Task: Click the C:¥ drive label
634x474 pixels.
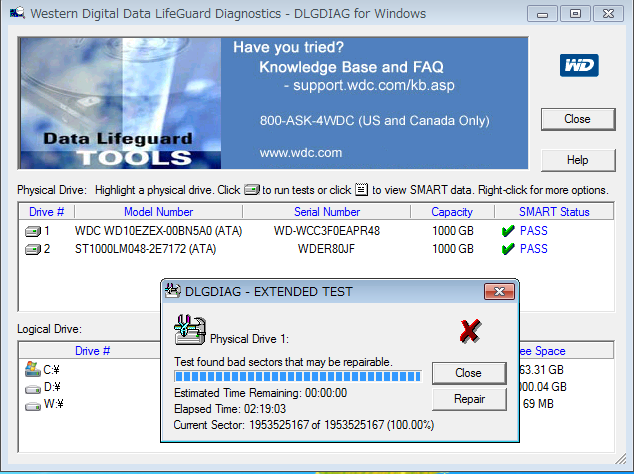Action: (51, 370)
